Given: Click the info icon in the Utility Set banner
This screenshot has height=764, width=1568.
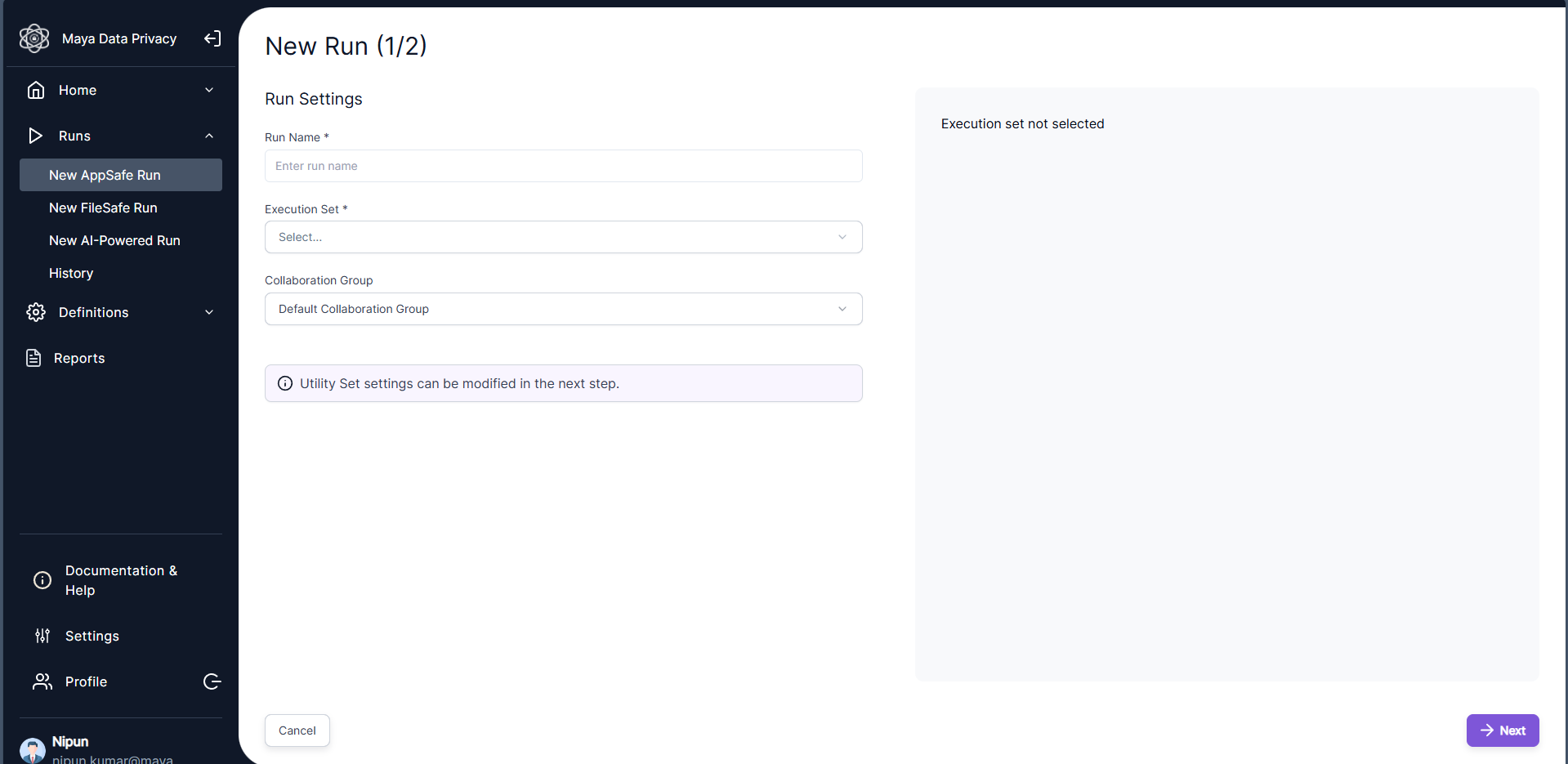Looking at the screenshot, I should [284, 383].
